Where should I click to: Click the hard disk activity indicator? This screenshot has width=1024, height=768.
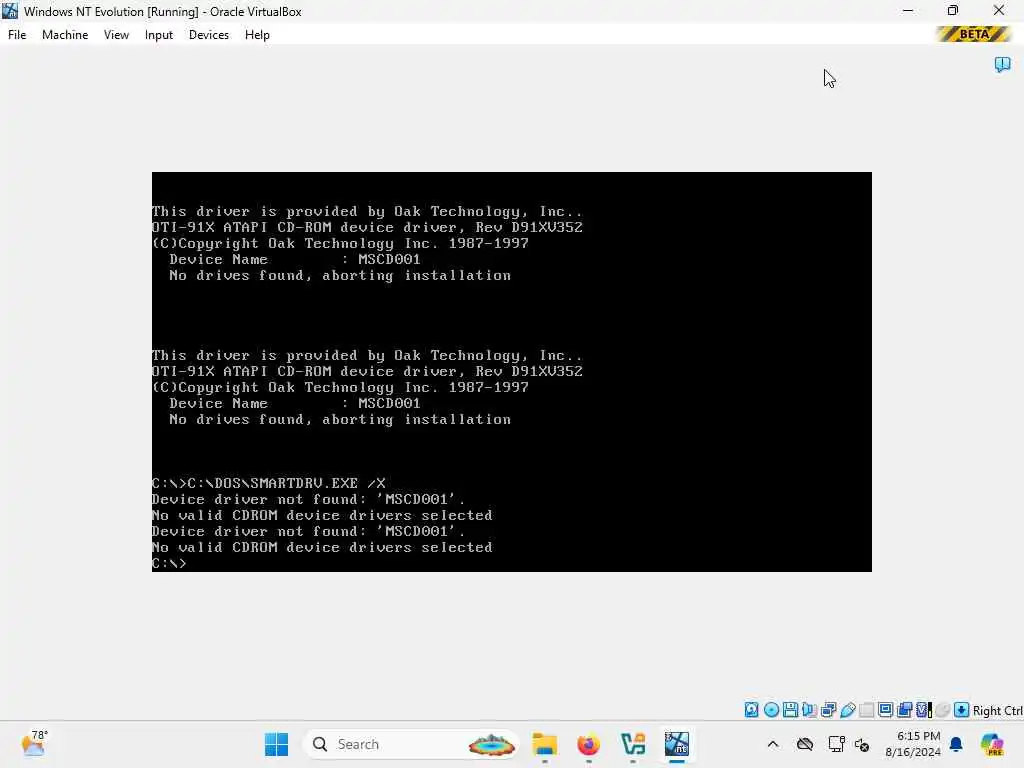coord(752,710)
